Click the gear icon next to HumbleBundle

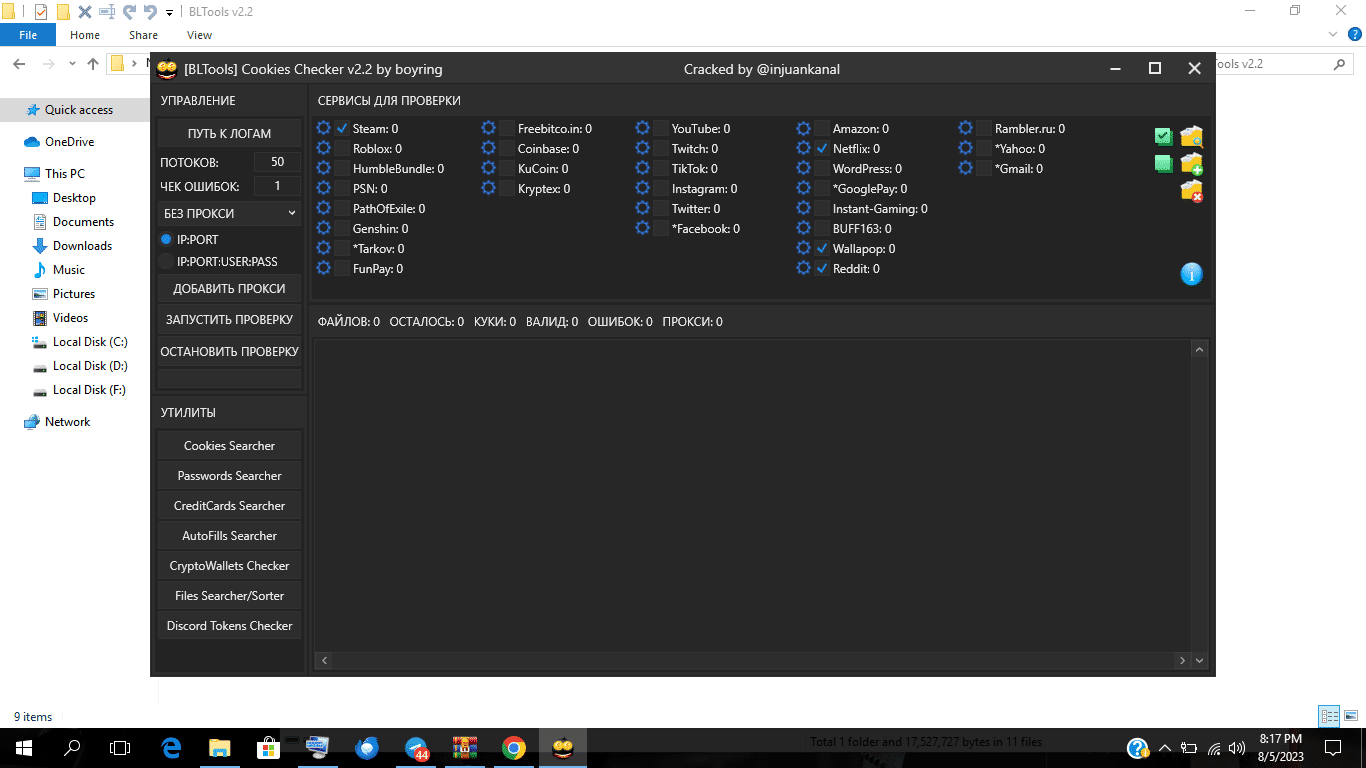coord(323,168)
